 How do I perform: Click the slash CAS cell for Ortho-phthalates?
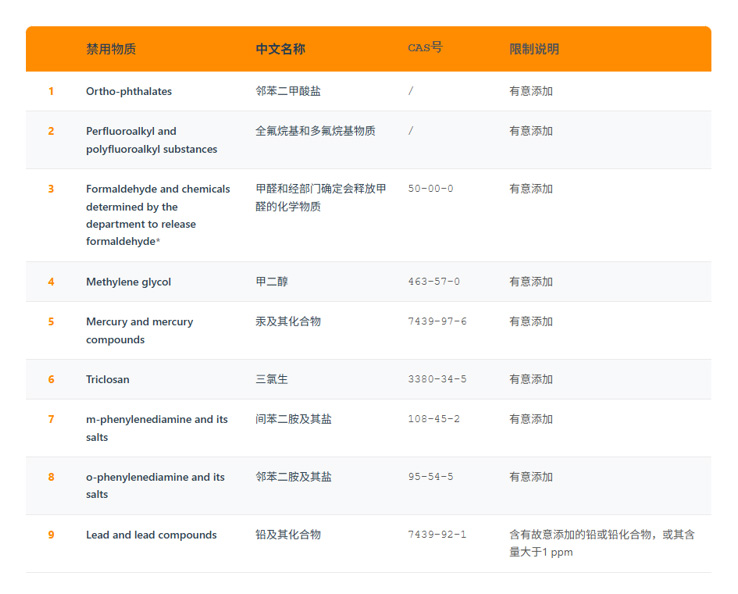click(x=410, y=91)
